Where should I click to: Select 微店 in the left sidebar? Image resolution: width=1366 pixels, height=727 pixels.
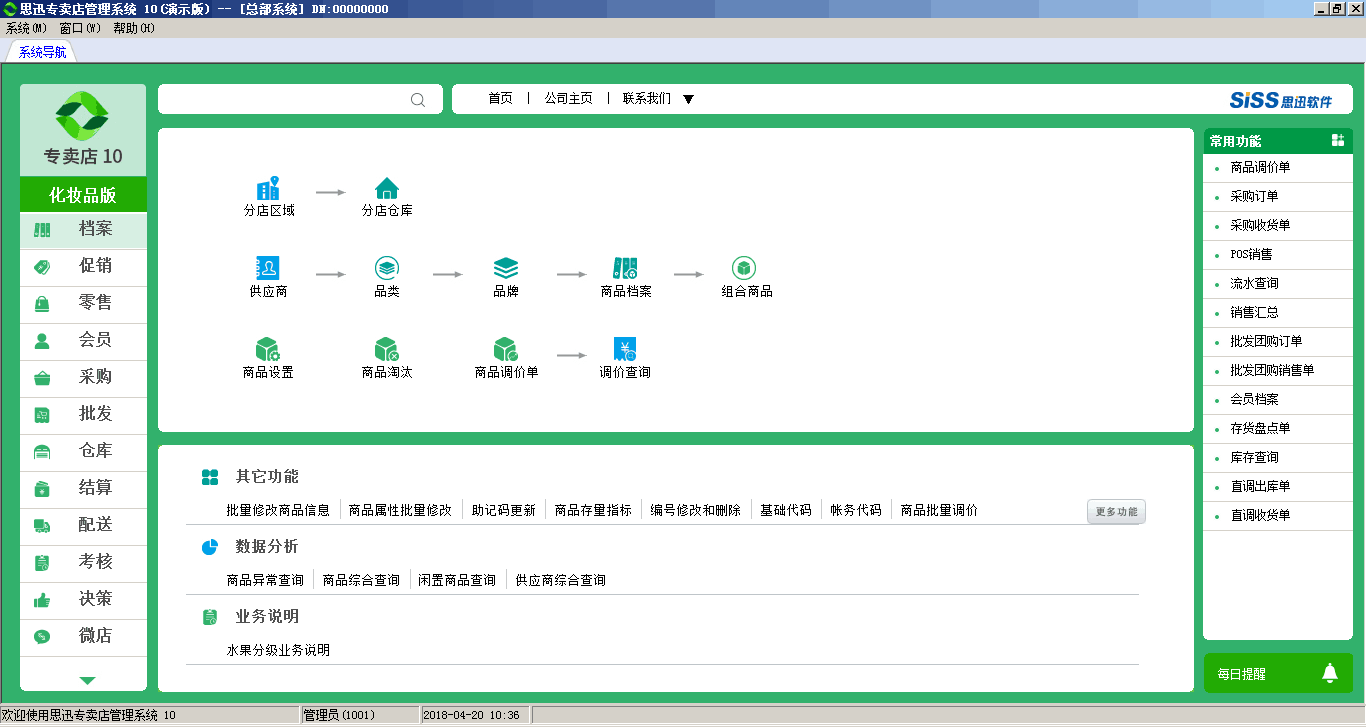[x=83, y=637]
